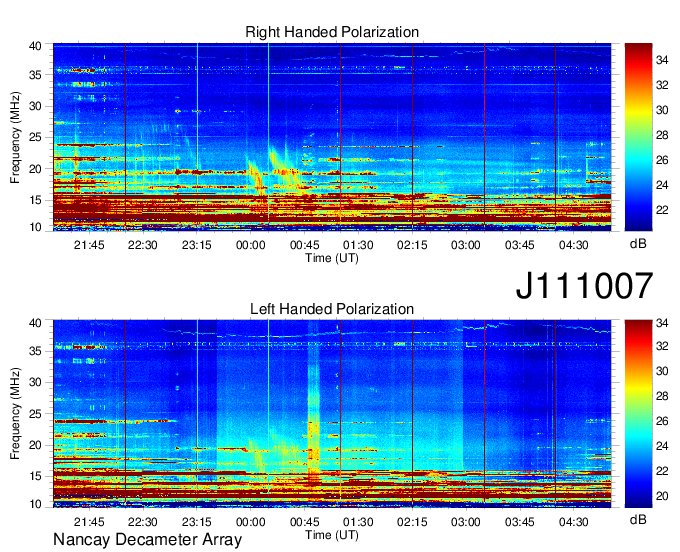680x552 pixels.
Task: Click "15" frequency tick on Left Handed plot
Action: (x=35, y=476)
